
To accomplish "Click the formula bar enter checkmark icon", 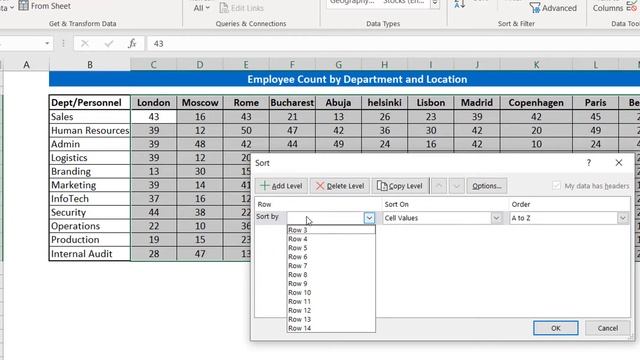I will point(109,43).
